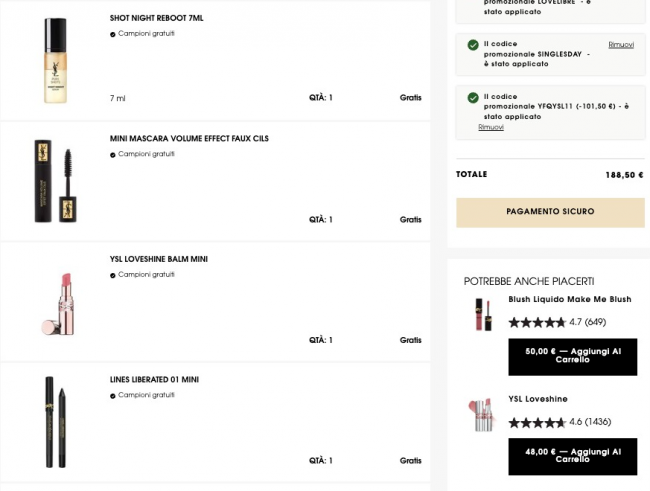Click bullet icon under Mini Mascara title
This screenshot has height=491, width=650.
[113, 154]
